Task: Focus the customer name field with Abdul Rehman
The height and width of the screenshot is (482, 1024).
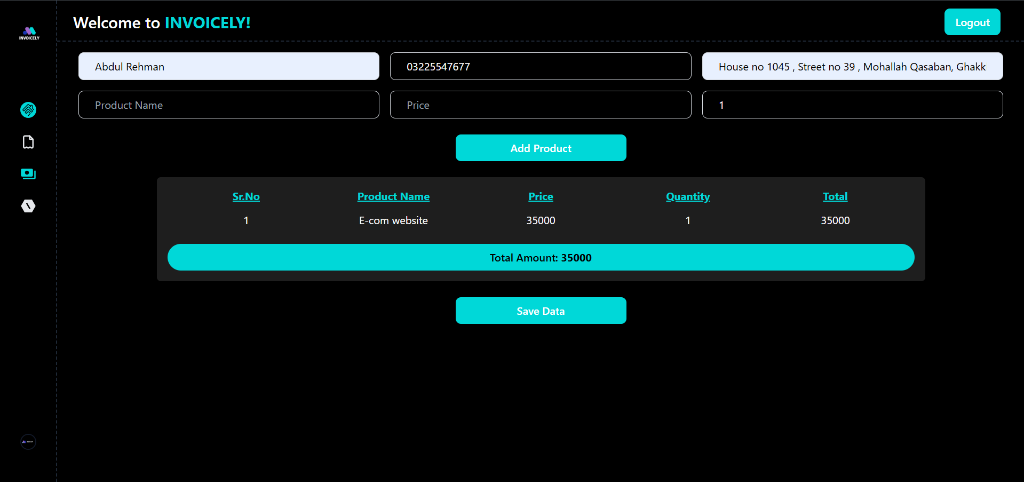Action: click(x=229, y=67)
